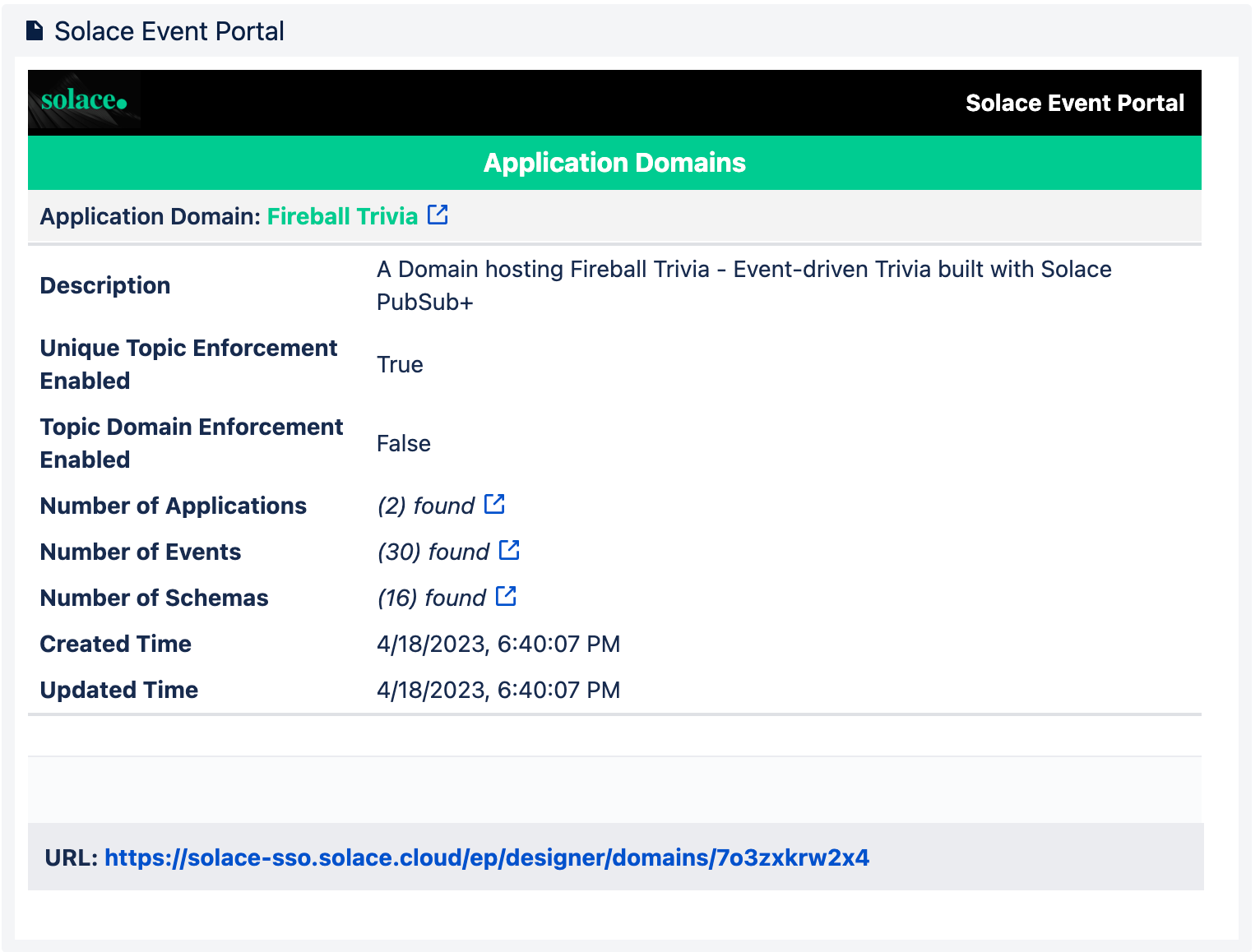This screenshot has height=952, width=1260.
Task: Click the Created Time value 4/18/2023, 6:40:07 PM
Action: coord(498,644)
